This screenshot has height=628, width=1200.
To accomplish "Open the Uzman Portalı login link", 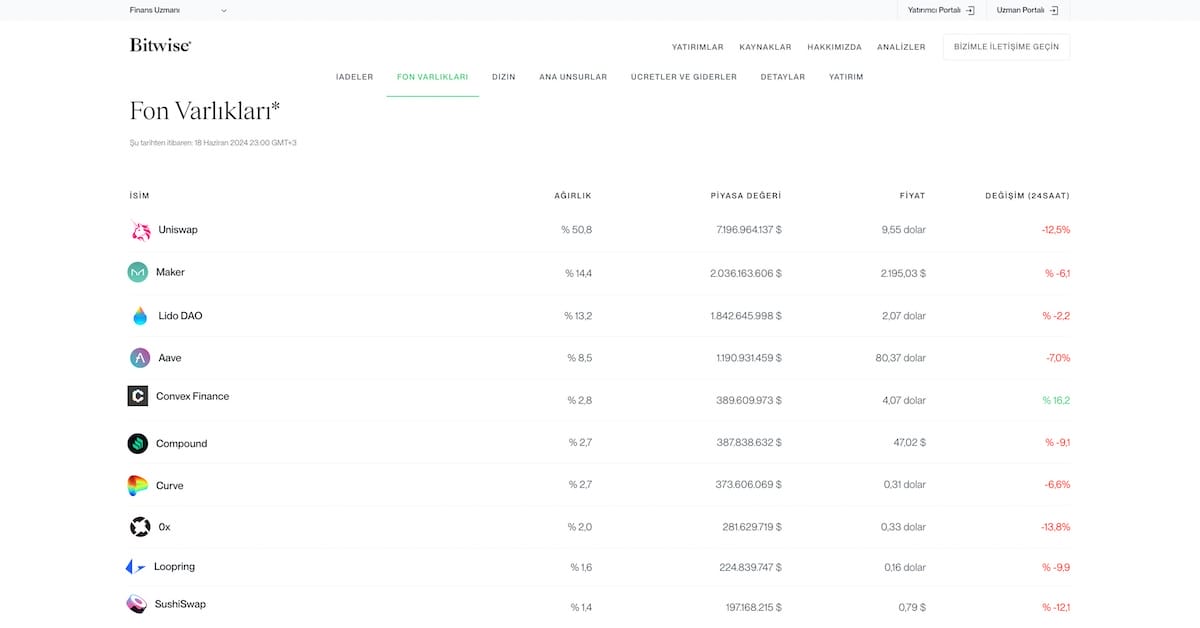I will point(1027,10).
